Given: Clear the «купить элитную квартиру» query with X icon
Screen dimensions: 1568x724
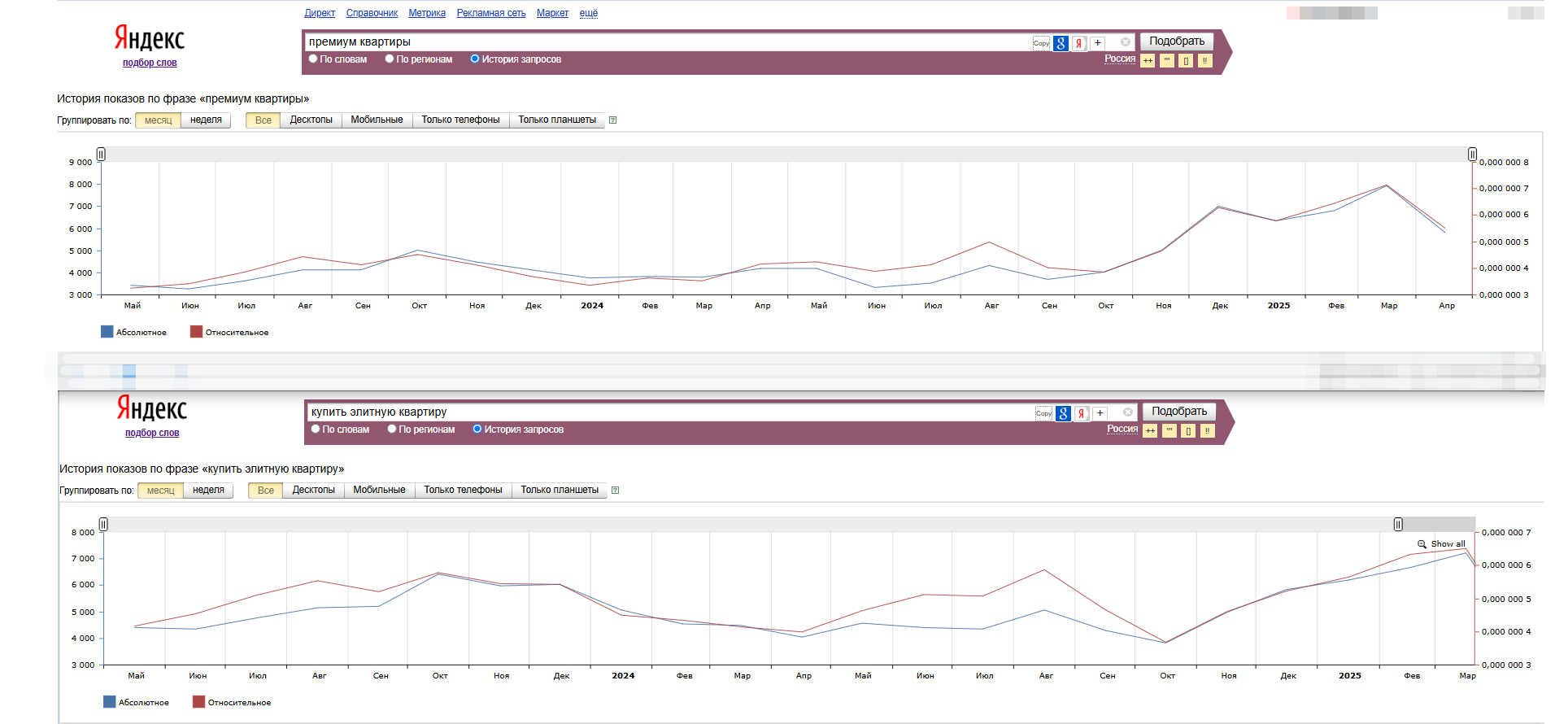Looking at the screenshot, I should pos(1128,412).
